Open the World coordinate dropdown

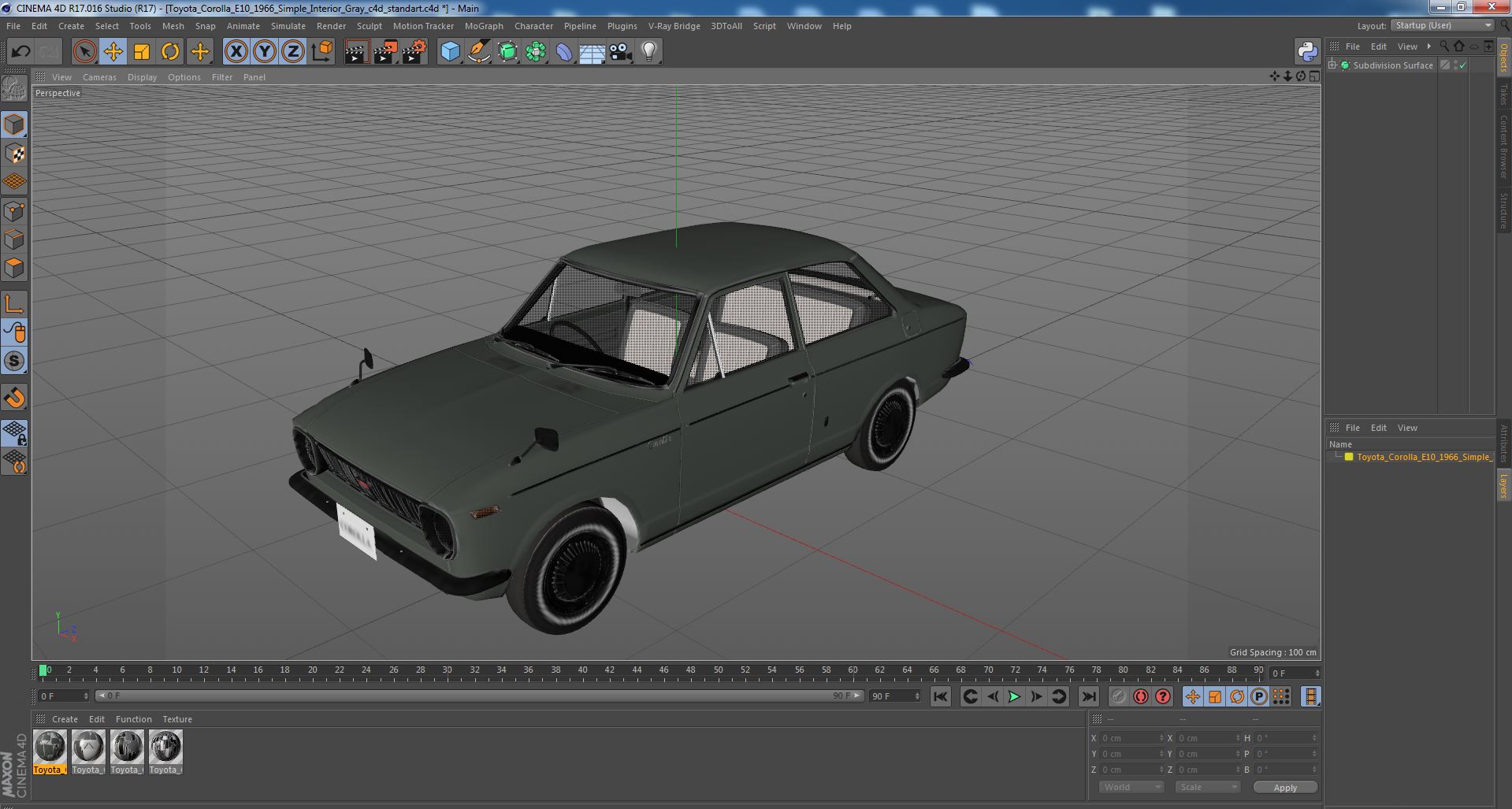tap(1131, 787)
